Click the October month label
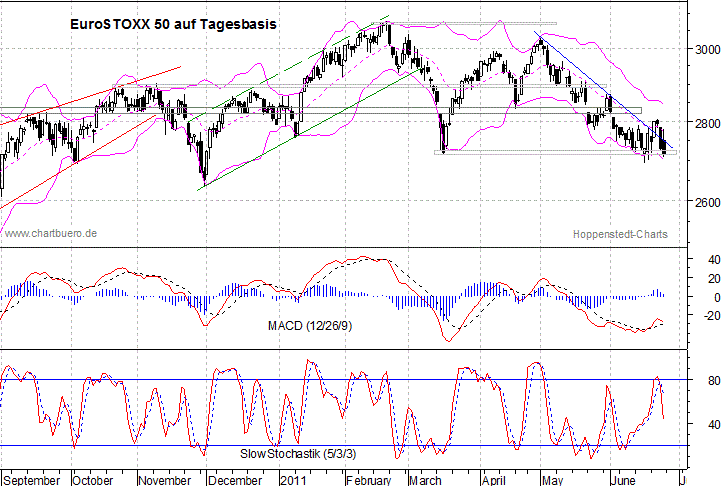 pyautogui.click(x=93, y=480)
